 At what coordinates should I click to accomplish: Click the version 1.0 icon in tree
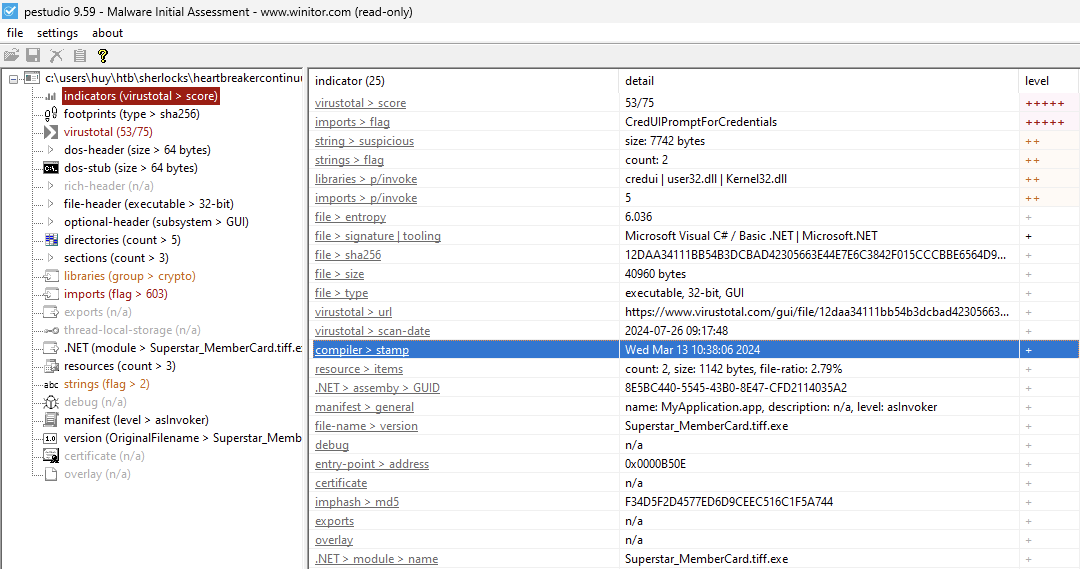tap(51, 438)
